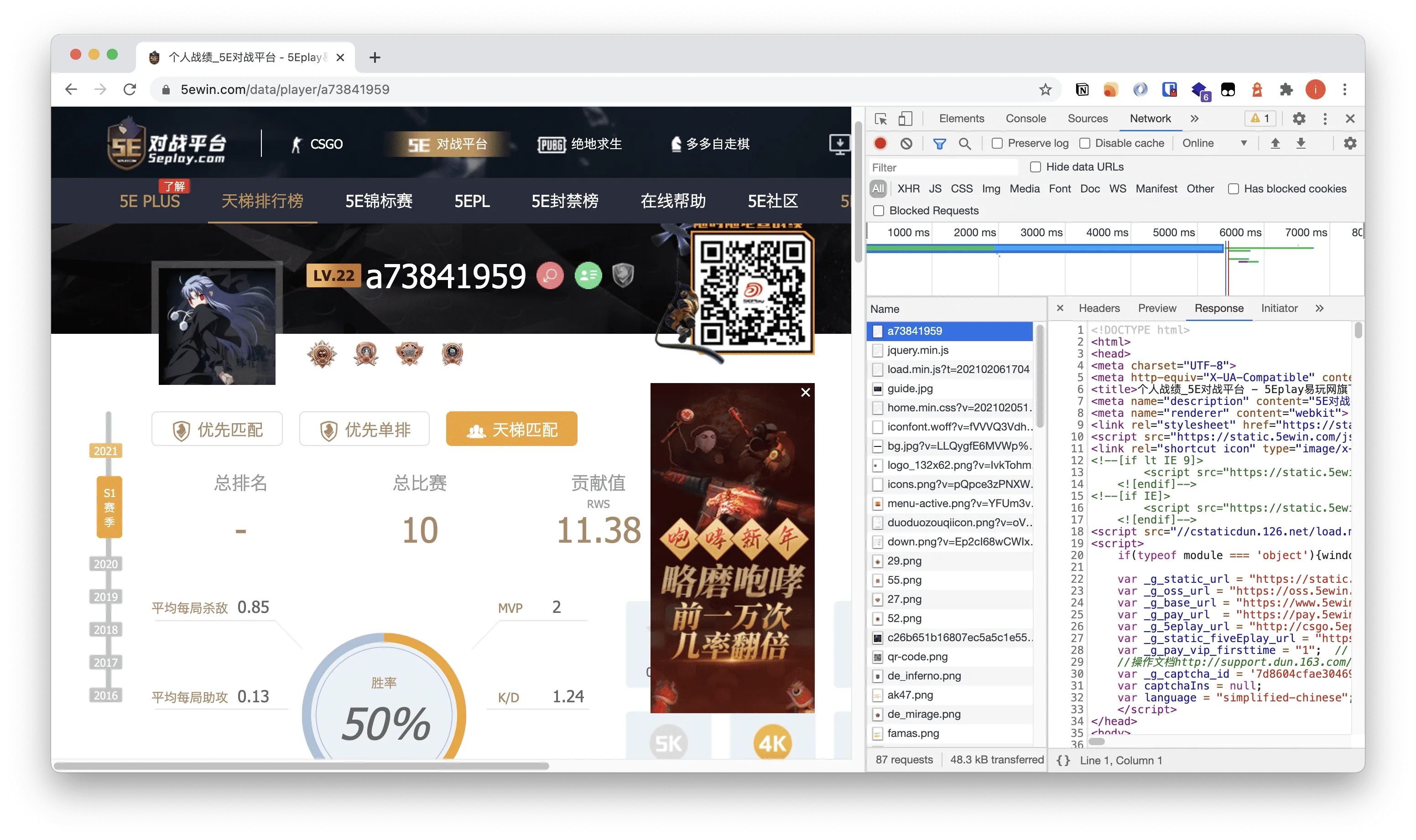Switch to Elements panel
Image resolution: width=1416 pixels, height=840 pixels.
[961, 119]
